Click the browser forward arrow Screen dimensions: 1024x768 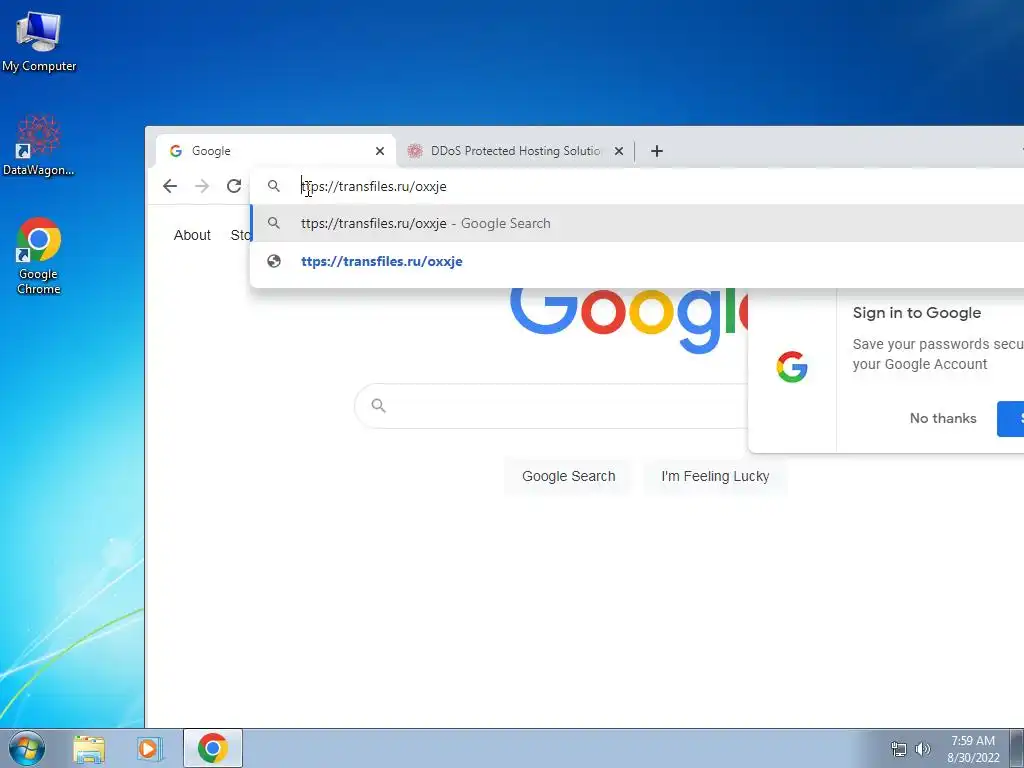[202, 186]
